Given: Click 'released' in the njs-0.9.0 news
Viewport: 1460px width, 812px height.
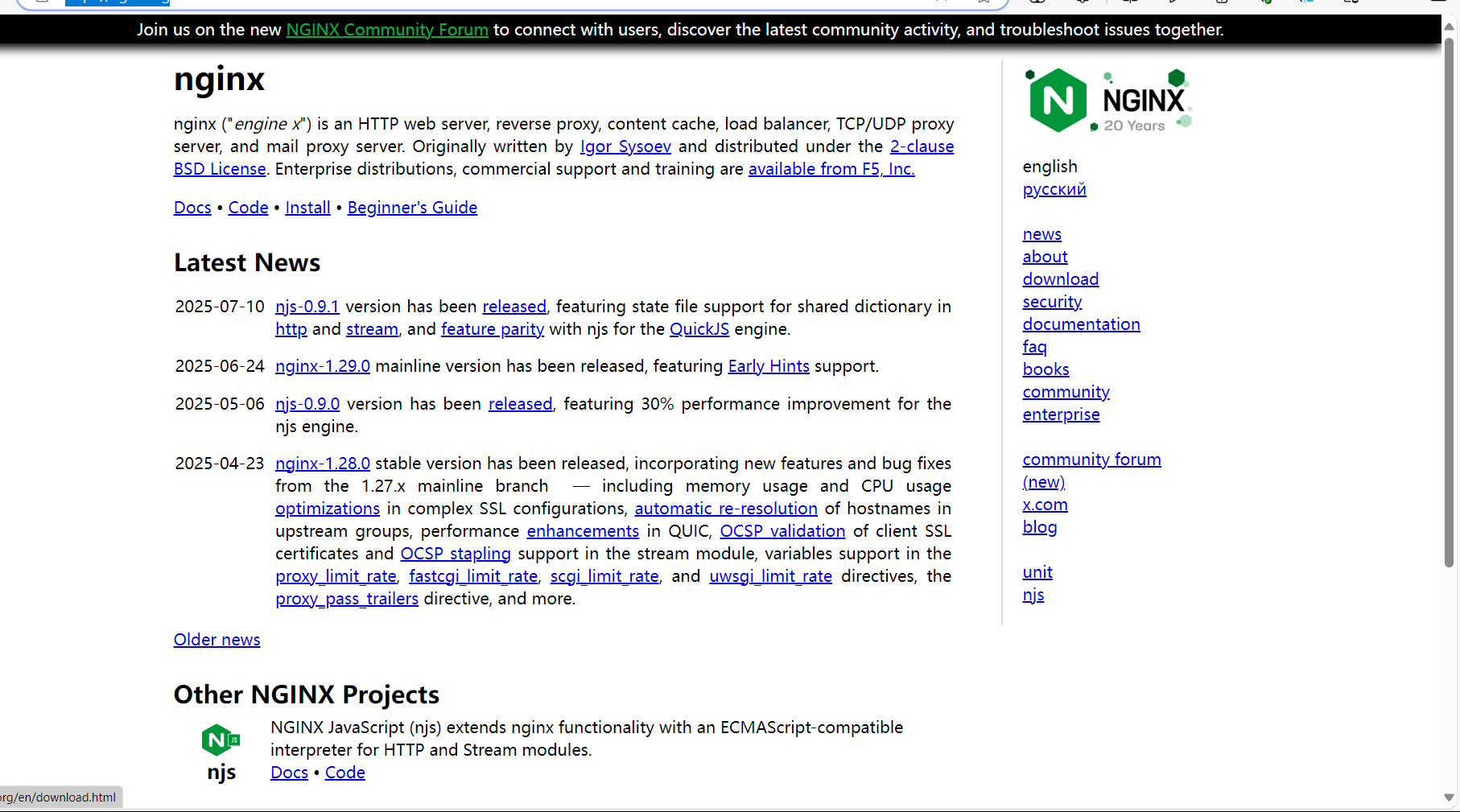Looking at the screenshot, I should click(x=521, y=404).
